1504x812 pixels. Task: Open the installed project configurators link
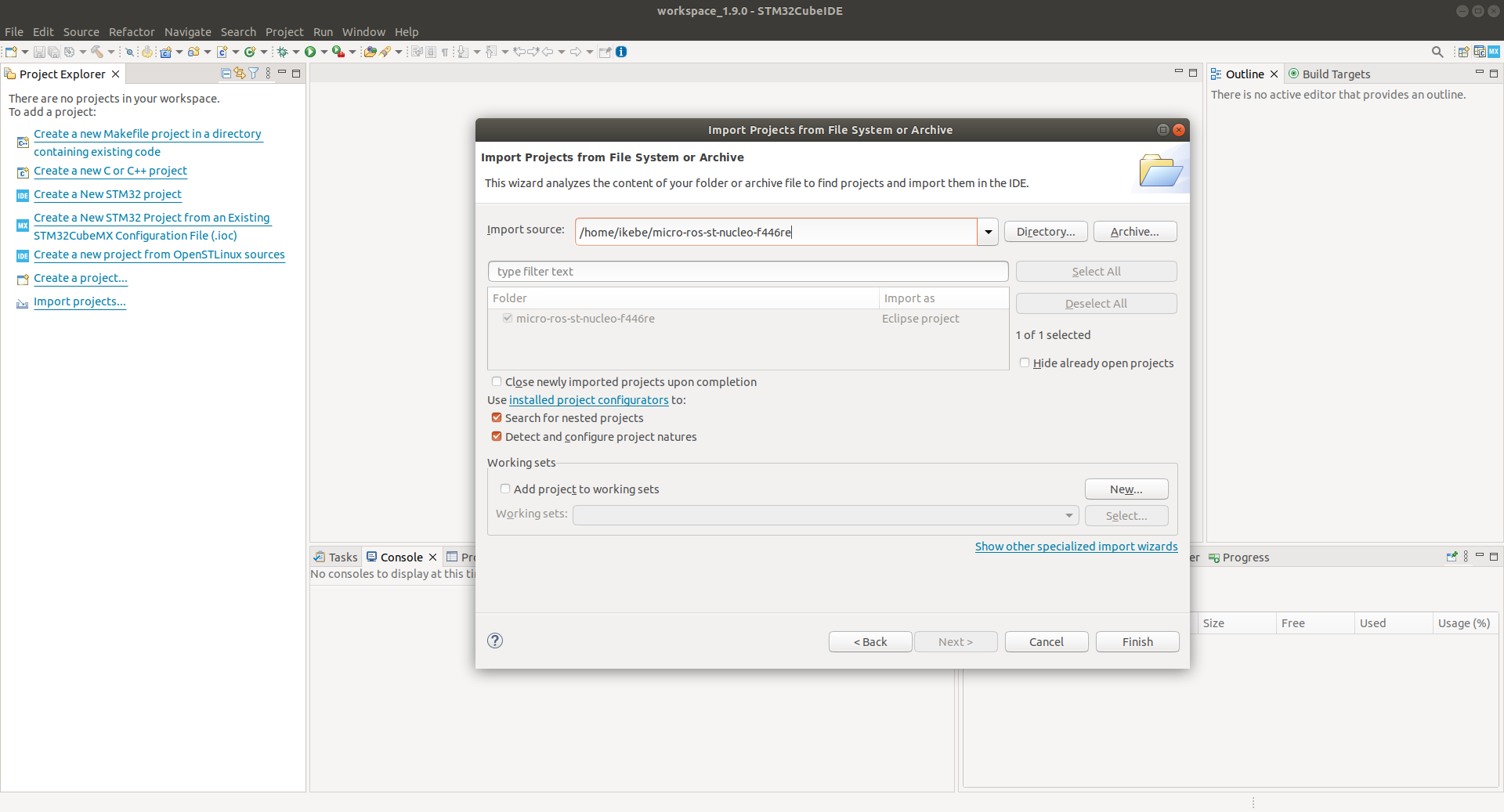pyautogui.click(x=589, y=400)
